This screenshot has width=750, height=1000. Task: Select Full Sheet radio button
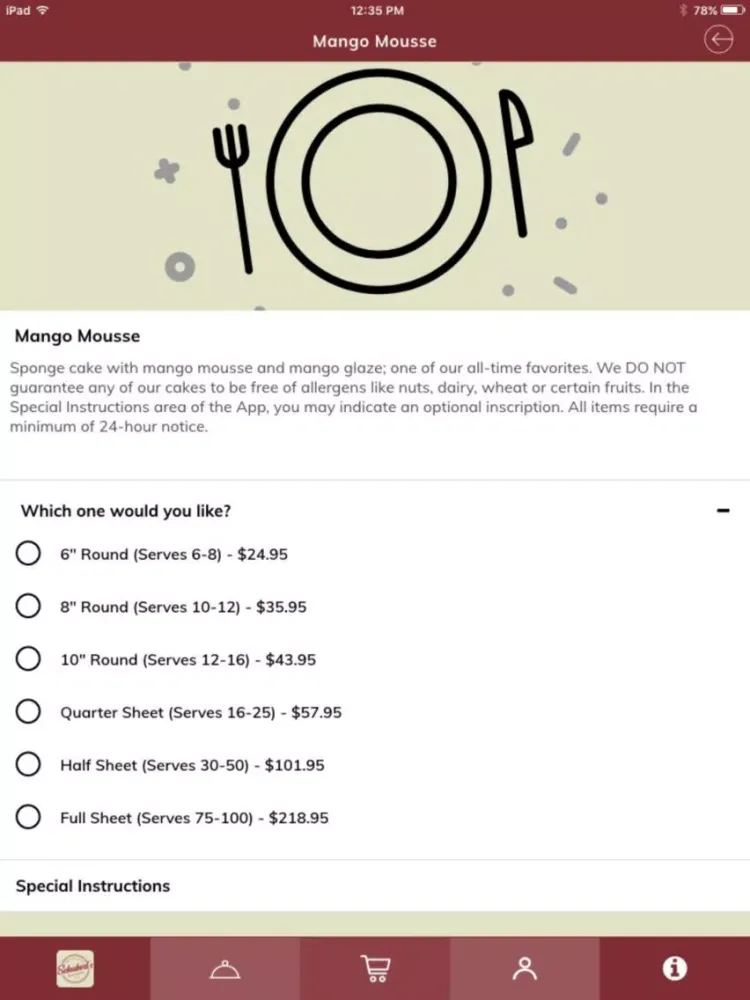pyautogui.click(x=28, y=817)
